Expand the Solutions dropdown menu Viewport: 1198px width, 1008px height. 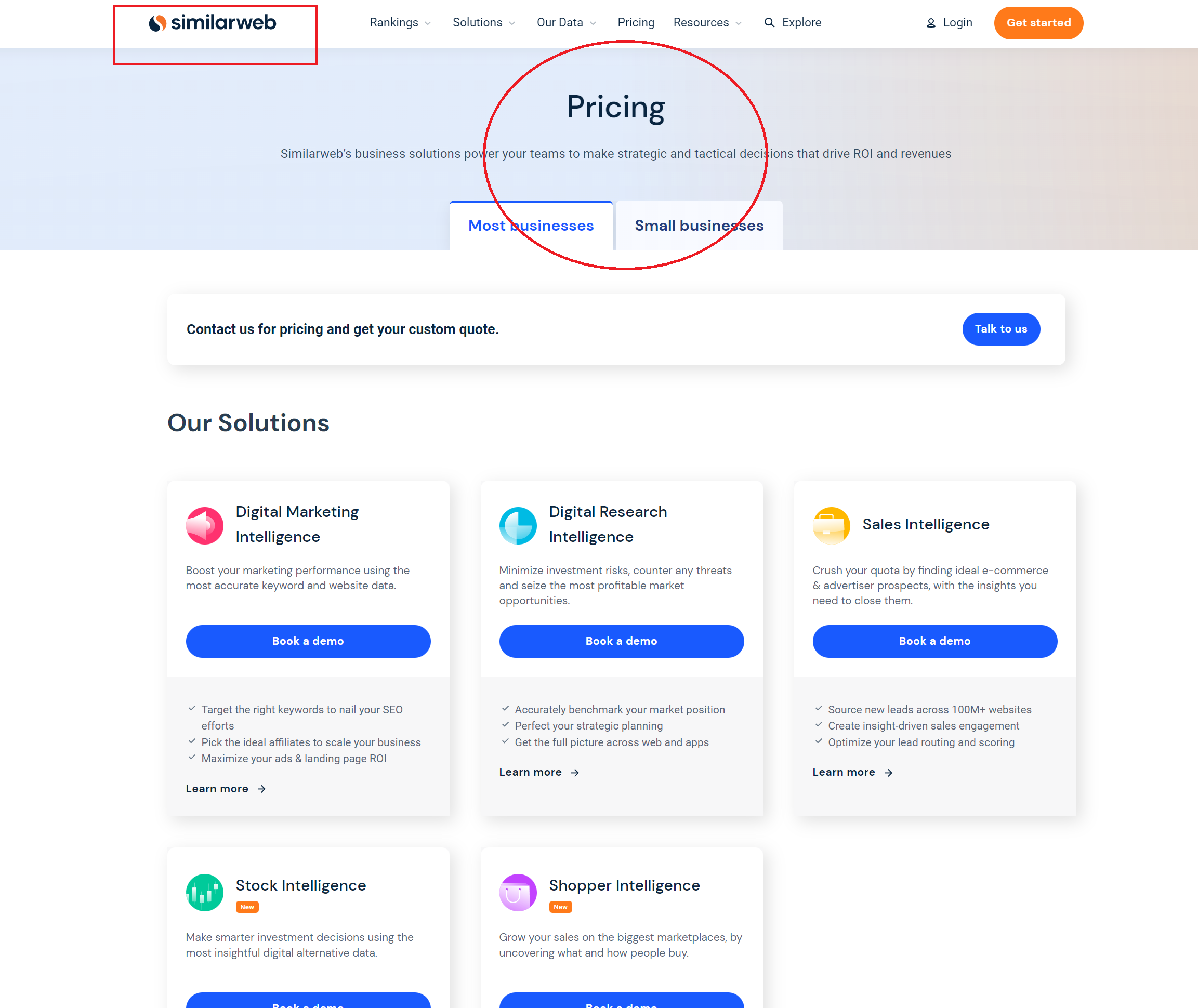point(483,23)
